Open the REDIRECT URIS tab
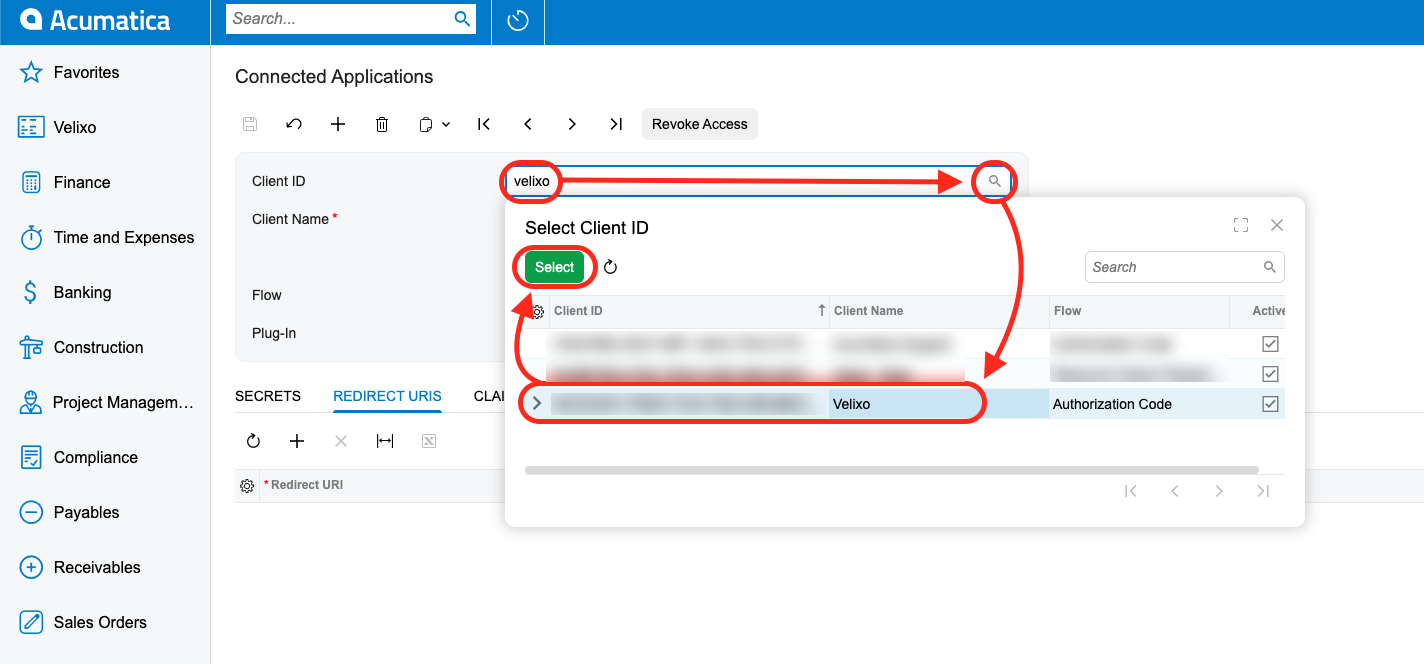The width and height of the screenshot is (1424, 664). coord(387,396)
